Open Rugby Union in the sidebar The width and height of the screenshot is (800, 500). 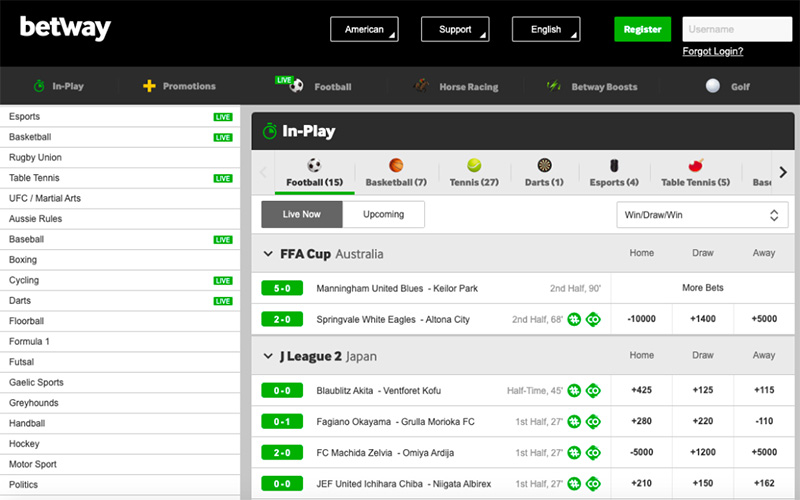click(x=120, y=157)
